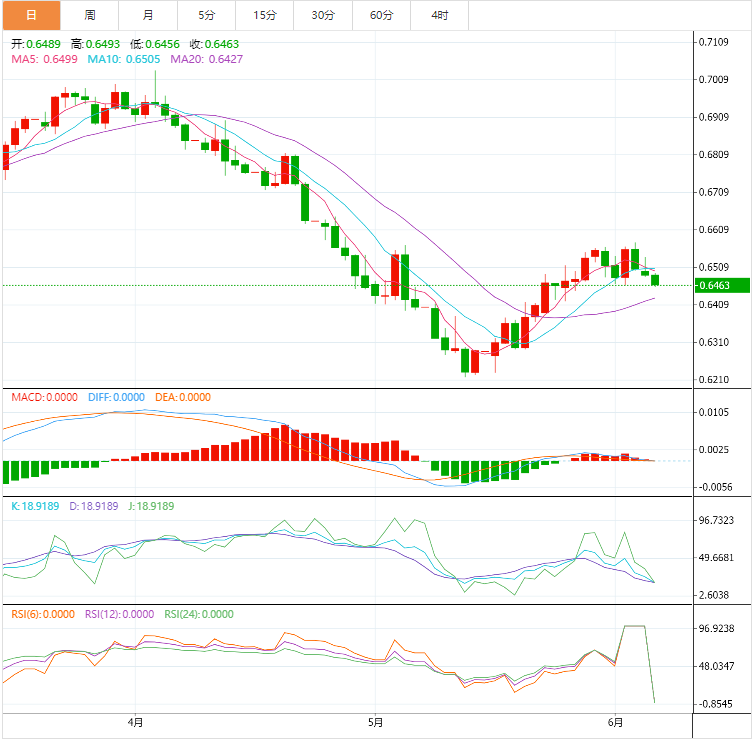Viewport: 753px width, 744px height.
Task: Click the RSI(6):0.0000 label
Action: 43,614
